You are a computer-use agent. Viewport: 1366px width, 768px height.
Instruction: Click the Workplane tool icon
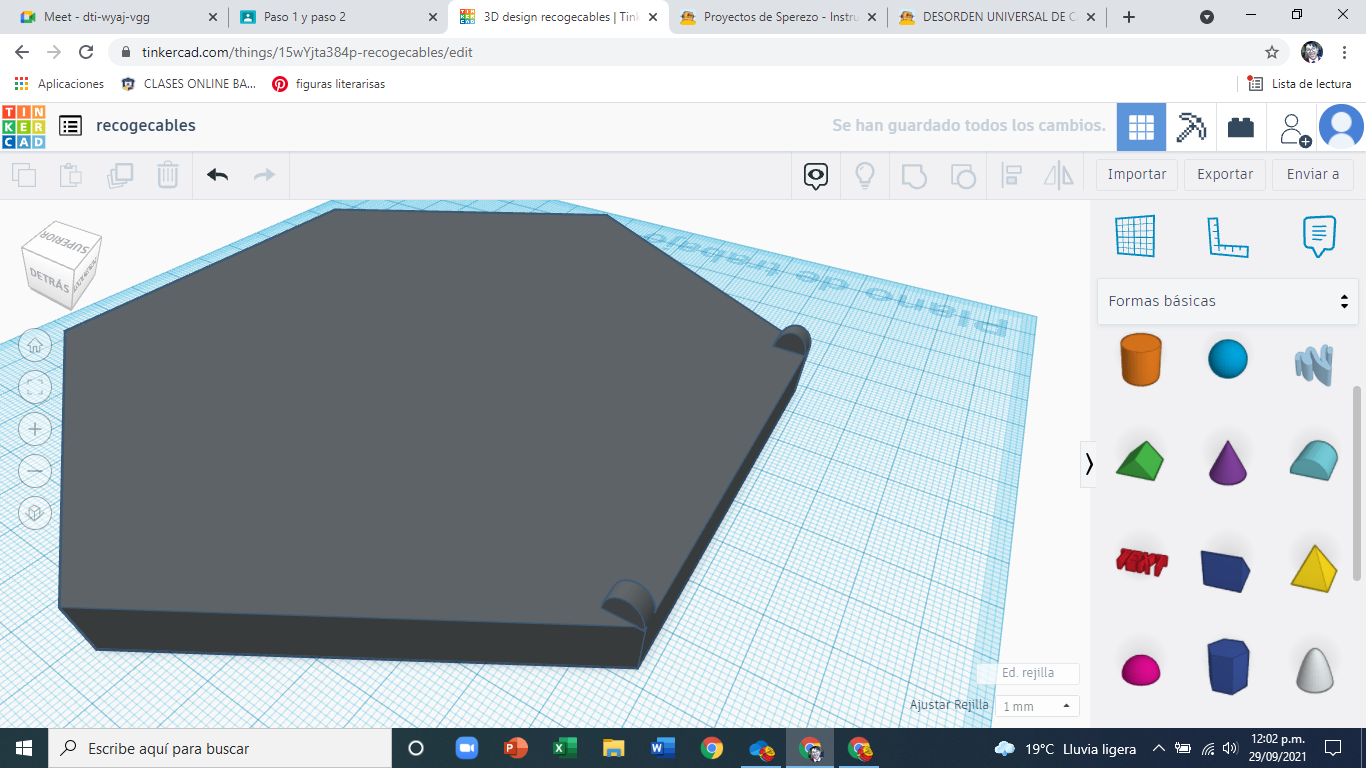[1135, 236]
